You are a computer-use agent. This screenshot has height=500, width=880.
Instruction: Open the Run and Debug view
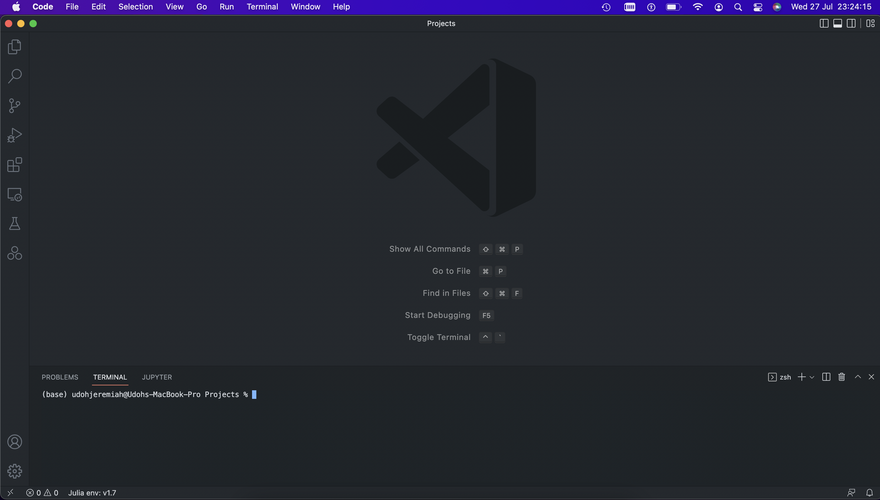click(x=14, y=135)
